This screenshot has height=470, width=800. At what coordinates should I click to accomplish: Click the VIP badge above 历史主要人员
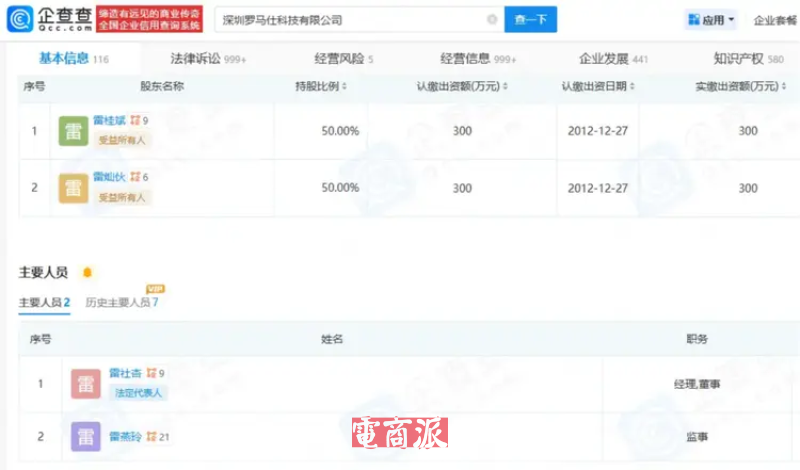tap(155, 289)
